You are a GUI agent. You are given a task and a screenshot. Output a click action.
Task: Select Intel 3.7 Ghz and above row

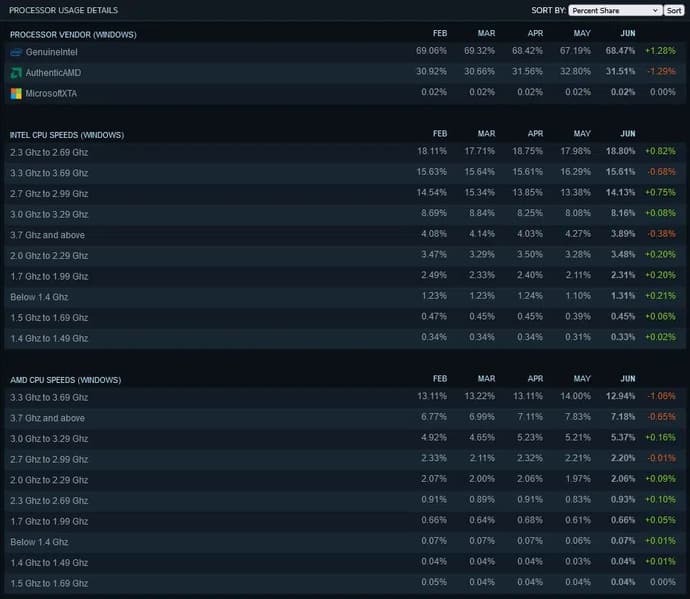47,235
